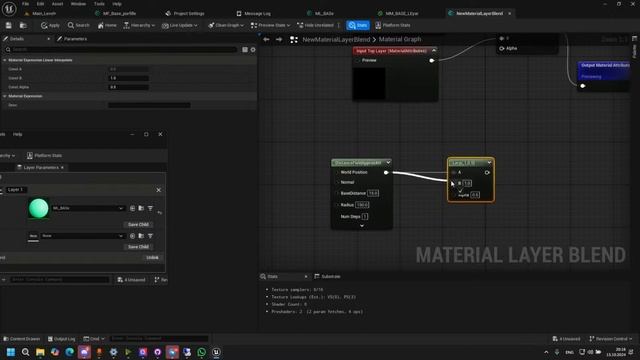Click Search in the material toolbar

click(x=78, y=25)
